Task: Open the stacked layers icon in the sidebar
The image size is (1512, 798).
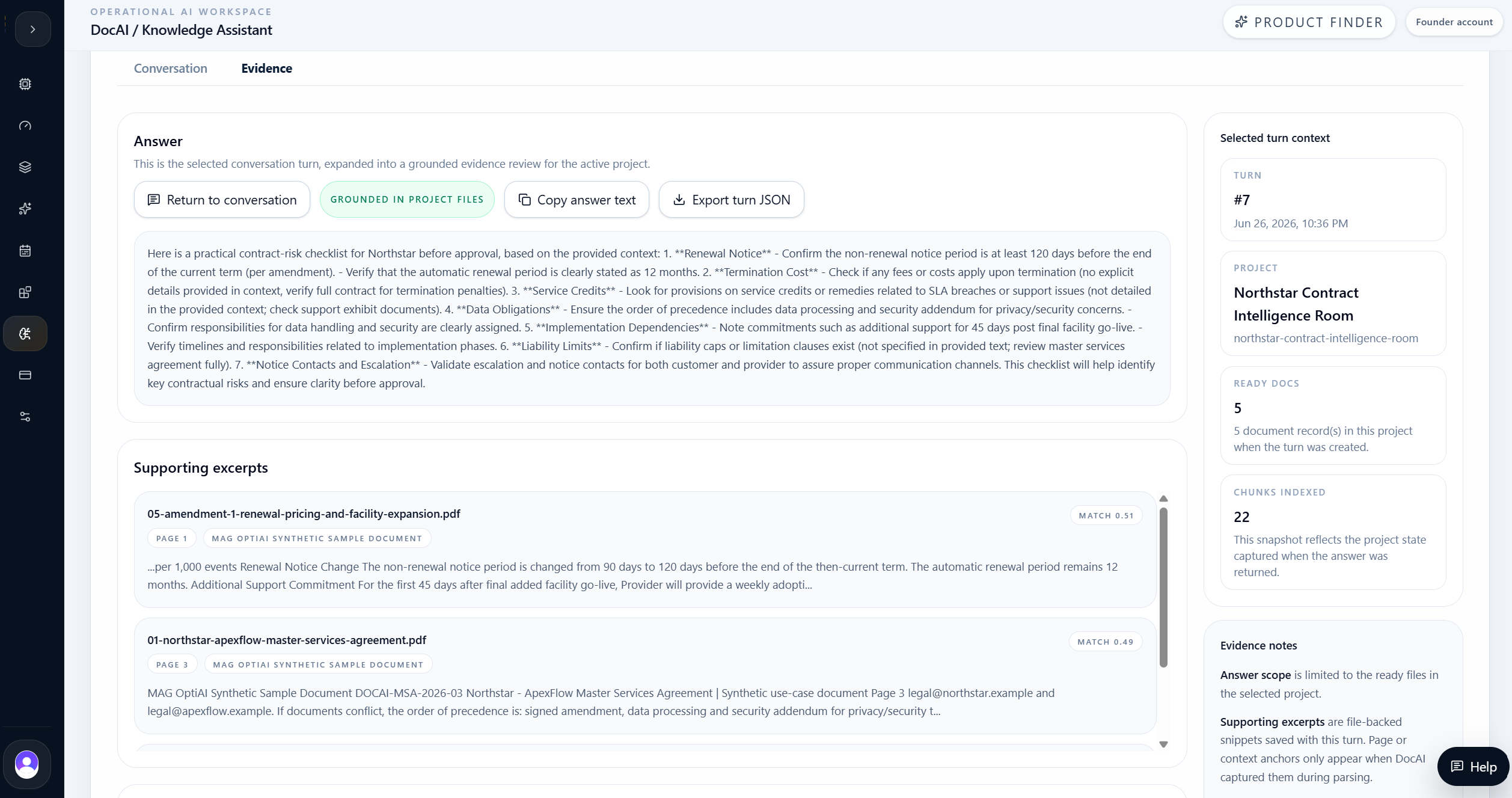Action: [25, 167]
